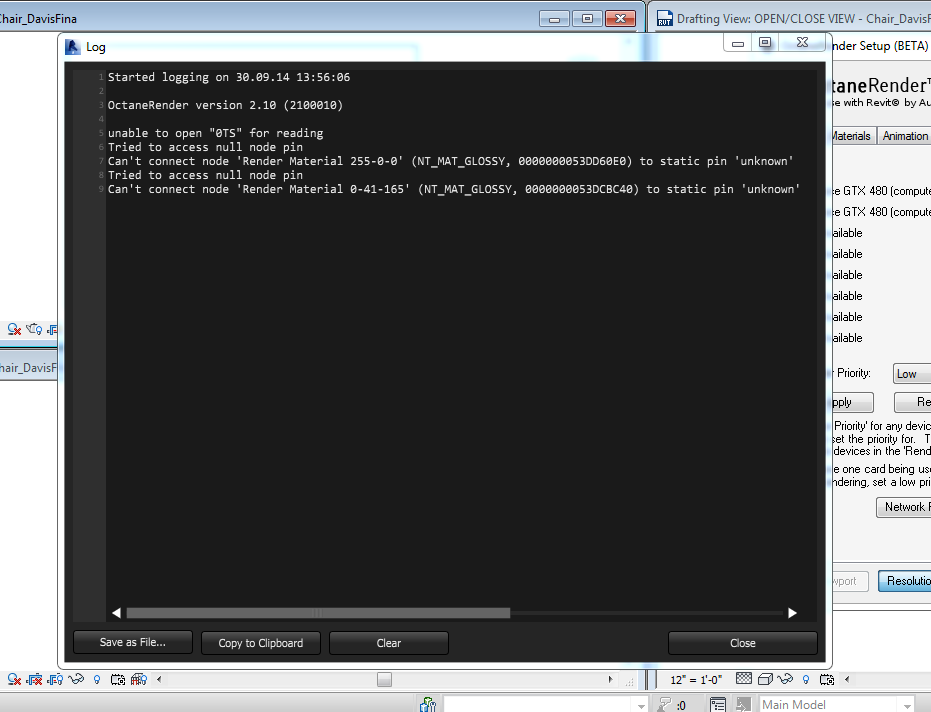Click Temporary Hide/Isolate glasses icon, bottom-left bar
The height and width of the screenshot is (712, 931).
click(76, 679)
